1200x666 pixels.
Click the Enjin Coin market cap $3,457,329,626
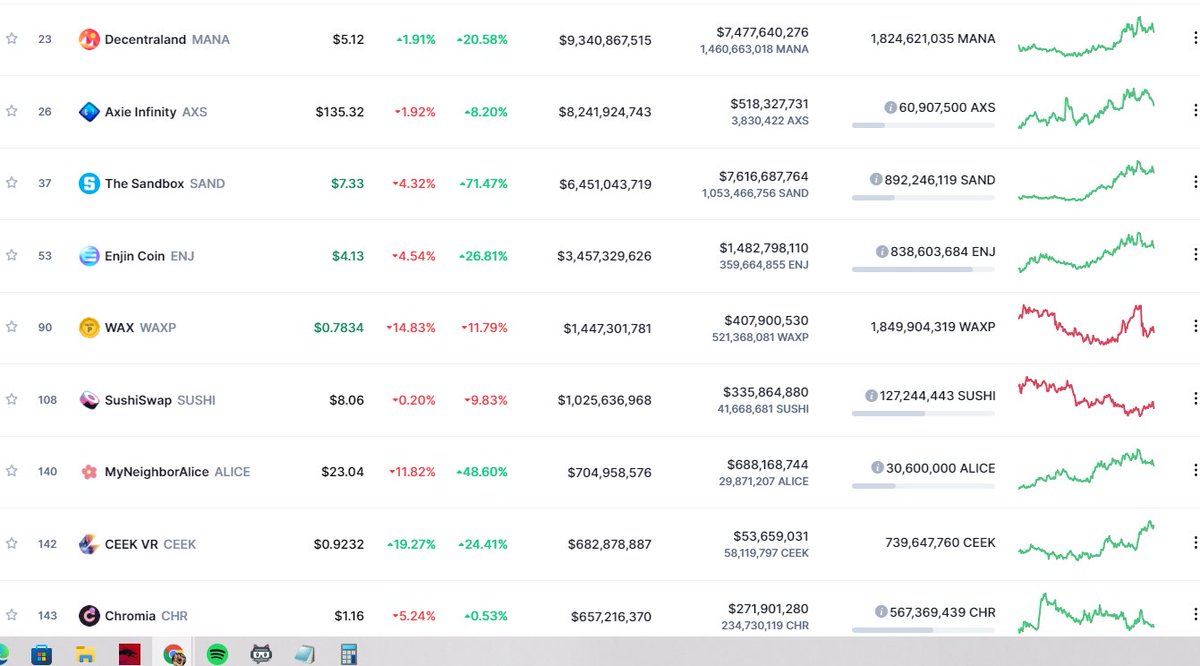[x=604, y=256]
